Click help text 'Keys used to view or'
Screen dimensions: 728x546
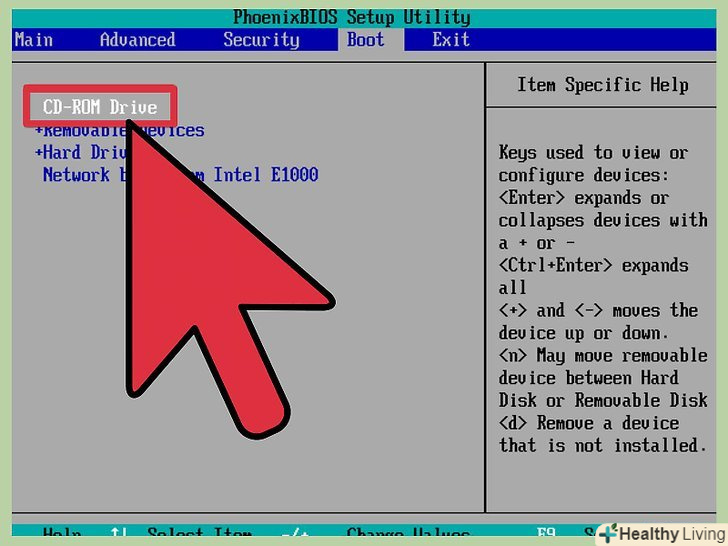[593, 152]
